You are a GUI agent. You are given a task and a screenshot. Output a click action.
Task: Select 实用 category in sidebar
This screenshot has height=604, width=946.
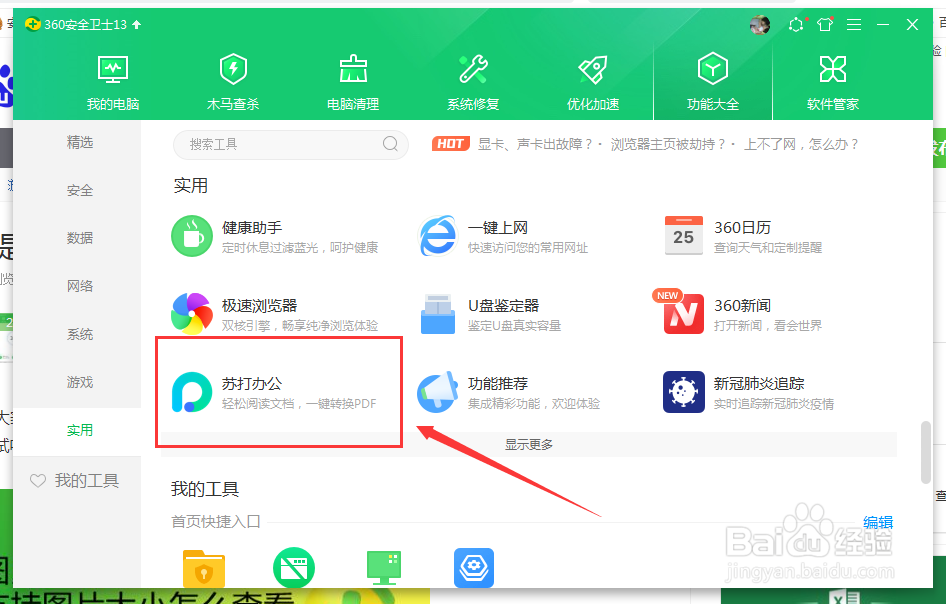click(x=80, y=430)
